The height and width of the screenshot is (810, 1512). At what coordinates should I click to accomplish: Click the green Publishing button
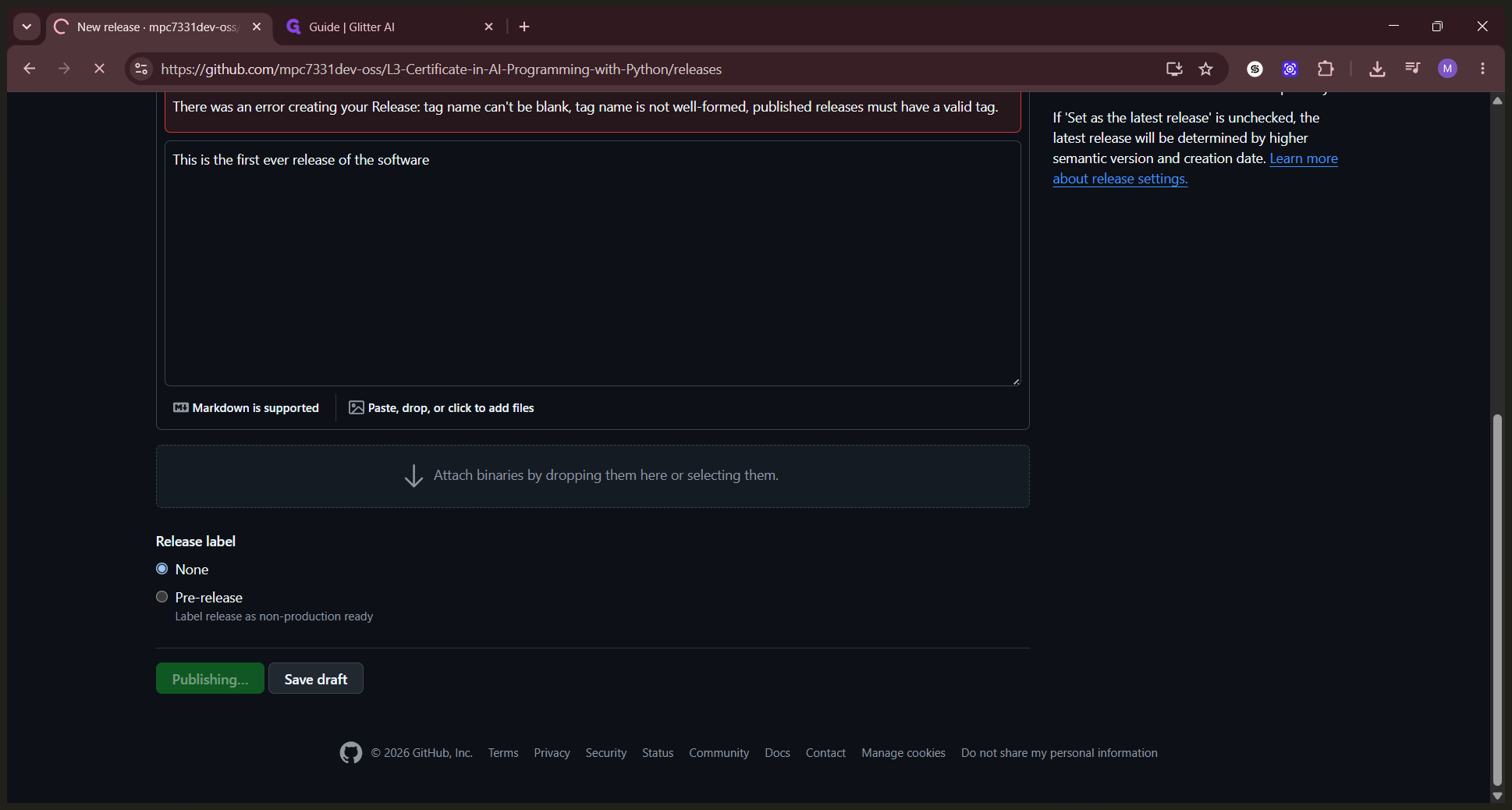coord(210,679)
